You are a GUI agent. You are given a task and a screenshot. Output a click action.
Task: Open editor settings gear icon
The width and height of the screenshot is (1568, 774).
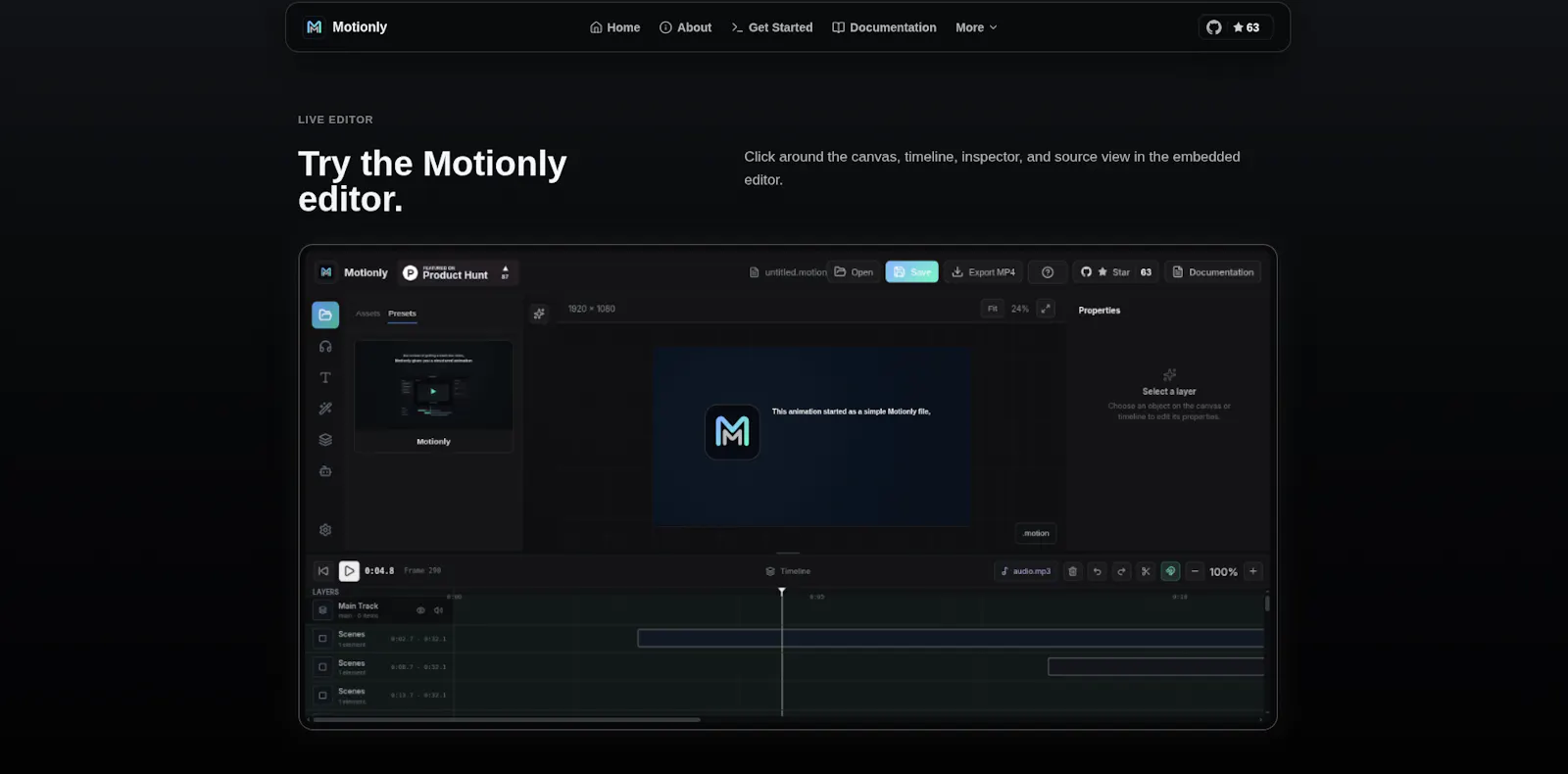click(x=325, y=530)
